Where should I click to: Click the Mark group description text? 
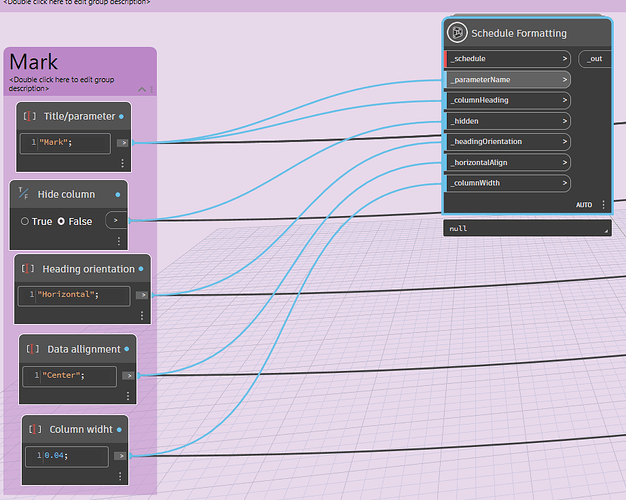click(x=61, y=84)
